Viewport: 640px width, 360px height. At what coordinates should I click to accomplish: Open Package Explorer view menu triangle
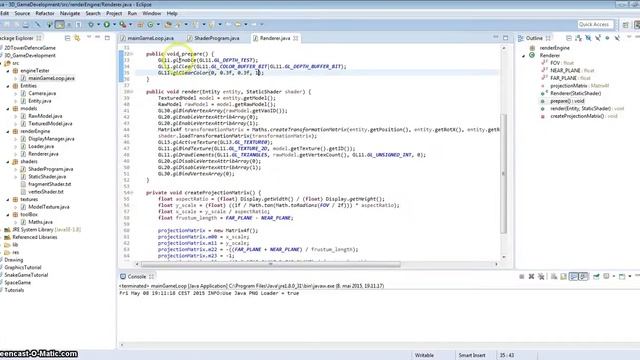[x=89, y=38]
